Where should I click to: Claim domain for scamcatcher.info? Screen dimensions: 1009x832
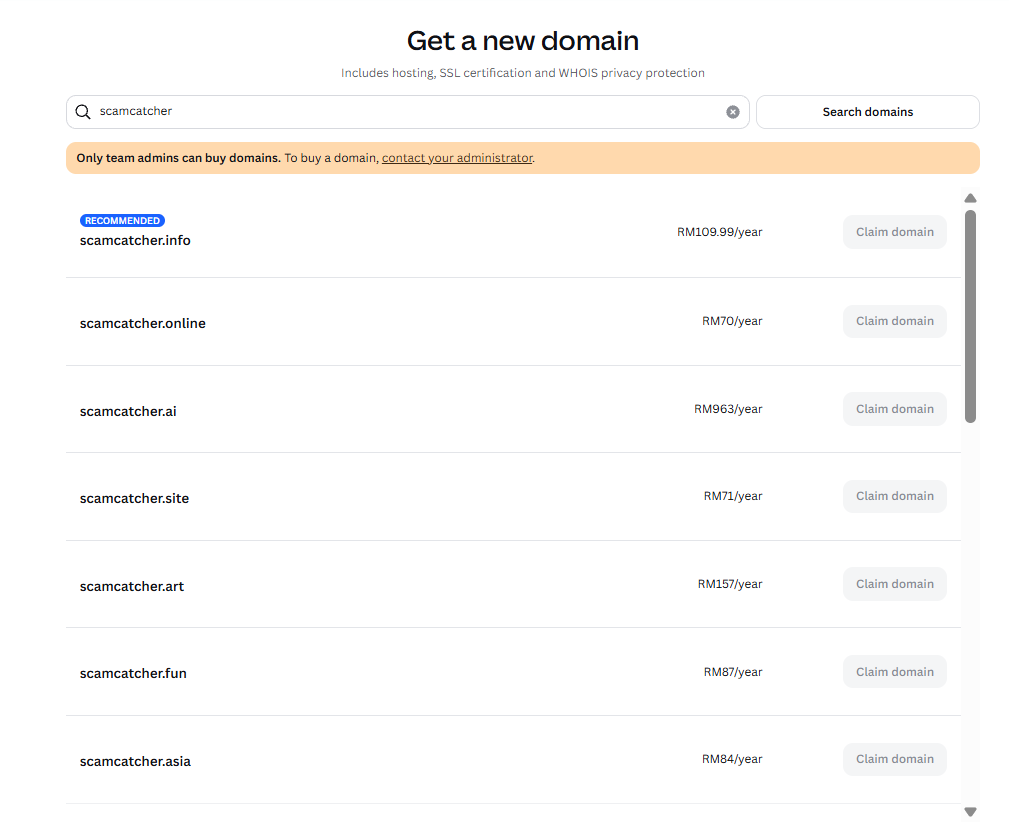click(894, 232)
